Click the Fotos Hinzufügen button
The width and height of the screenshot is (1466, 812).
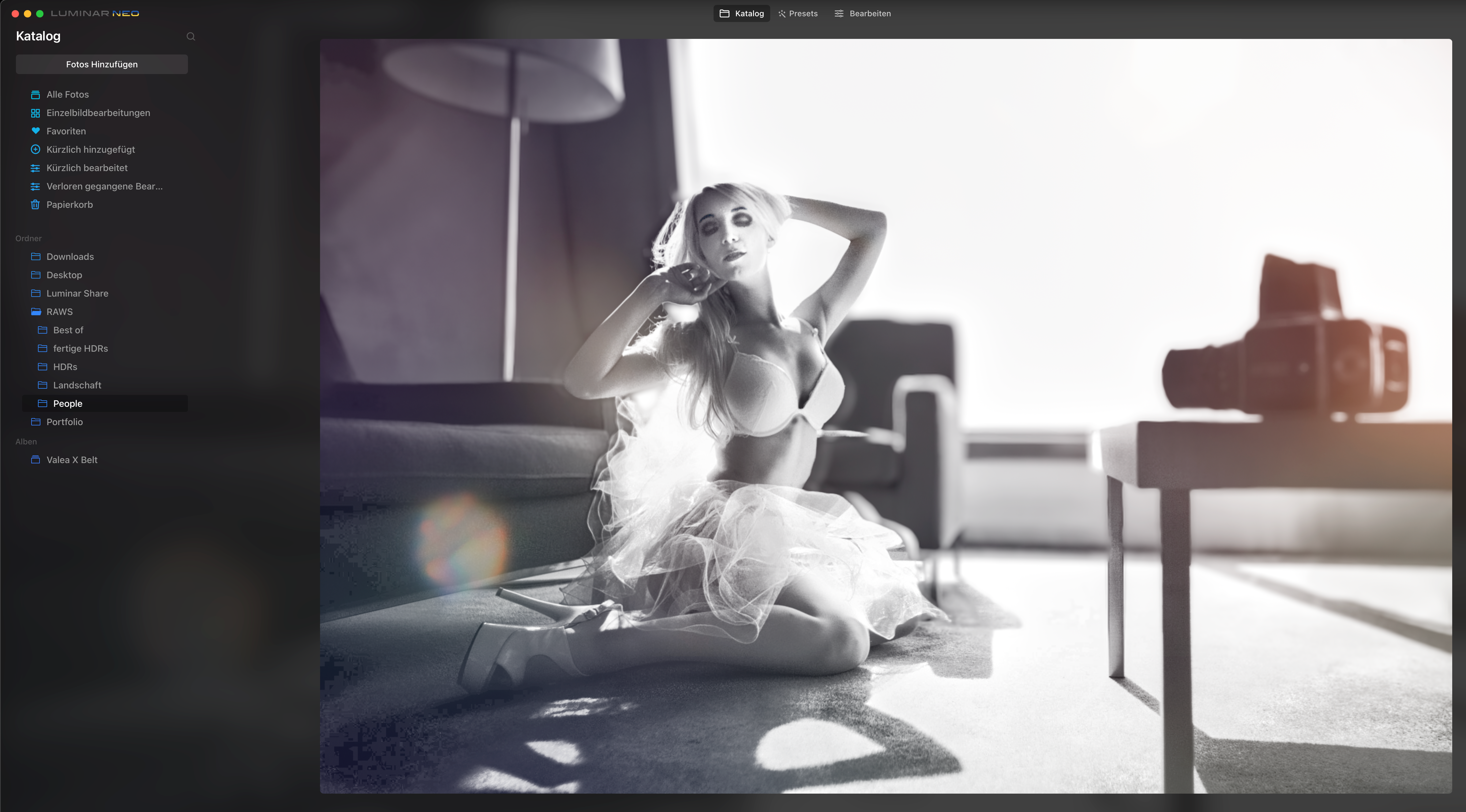click(x=102, y=64)
